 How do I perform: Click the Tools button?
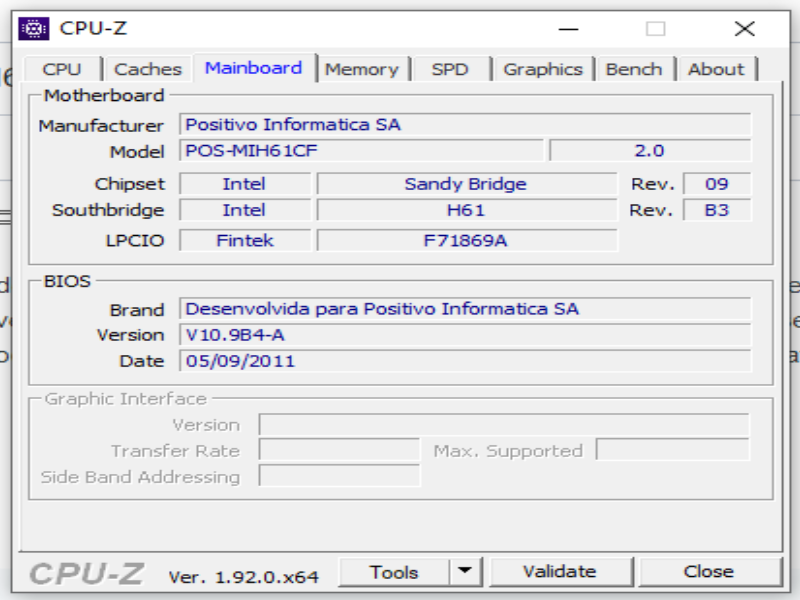(394, 572)
